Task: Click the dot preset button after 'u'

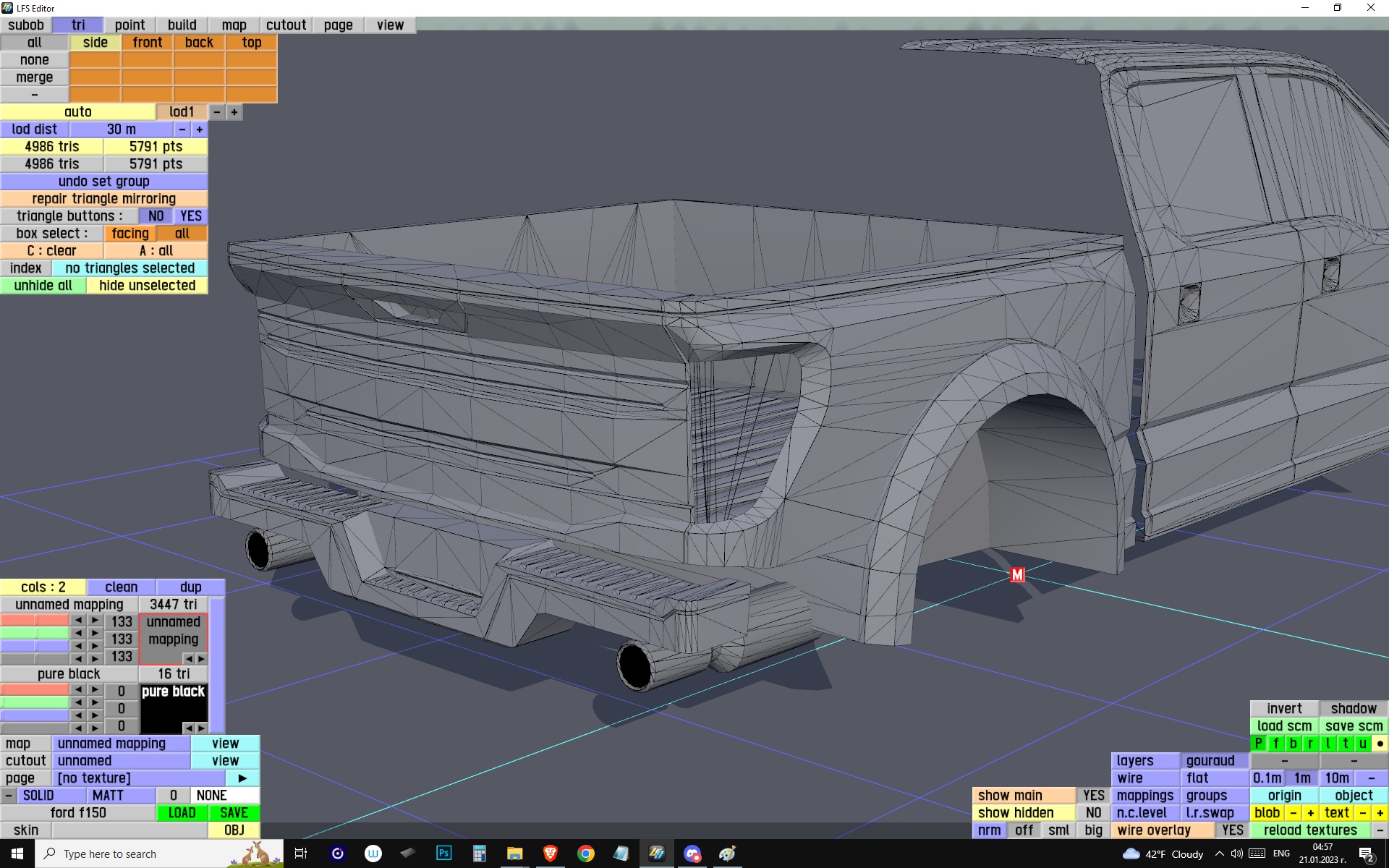Action: click(x=1380, y=744)
